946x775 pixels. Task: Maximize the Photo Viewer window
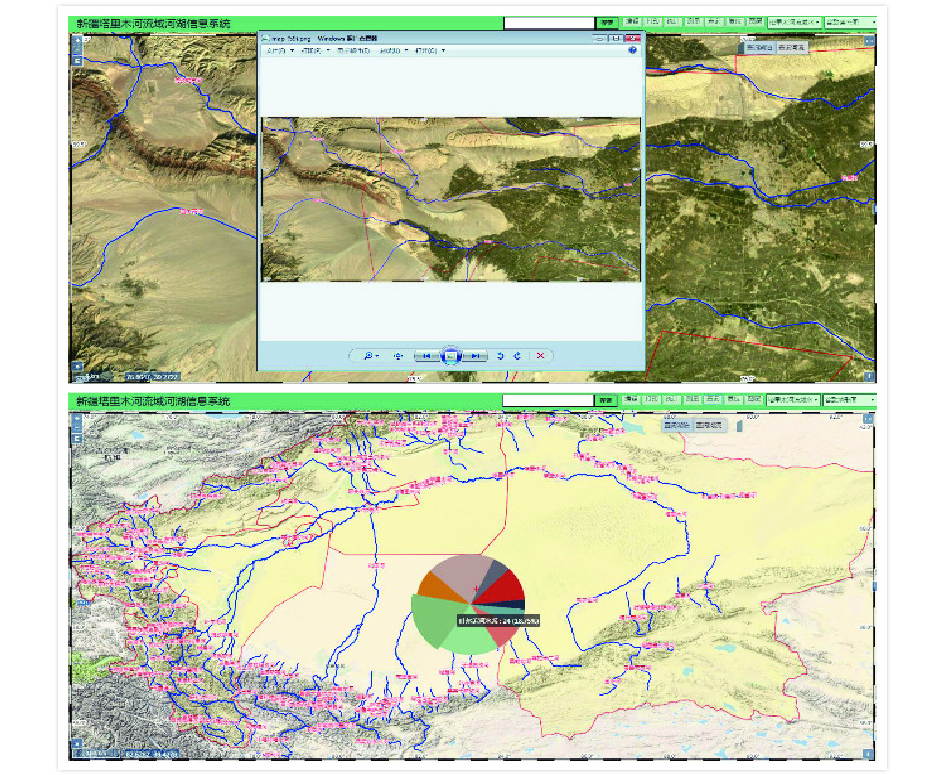point(615,39)
